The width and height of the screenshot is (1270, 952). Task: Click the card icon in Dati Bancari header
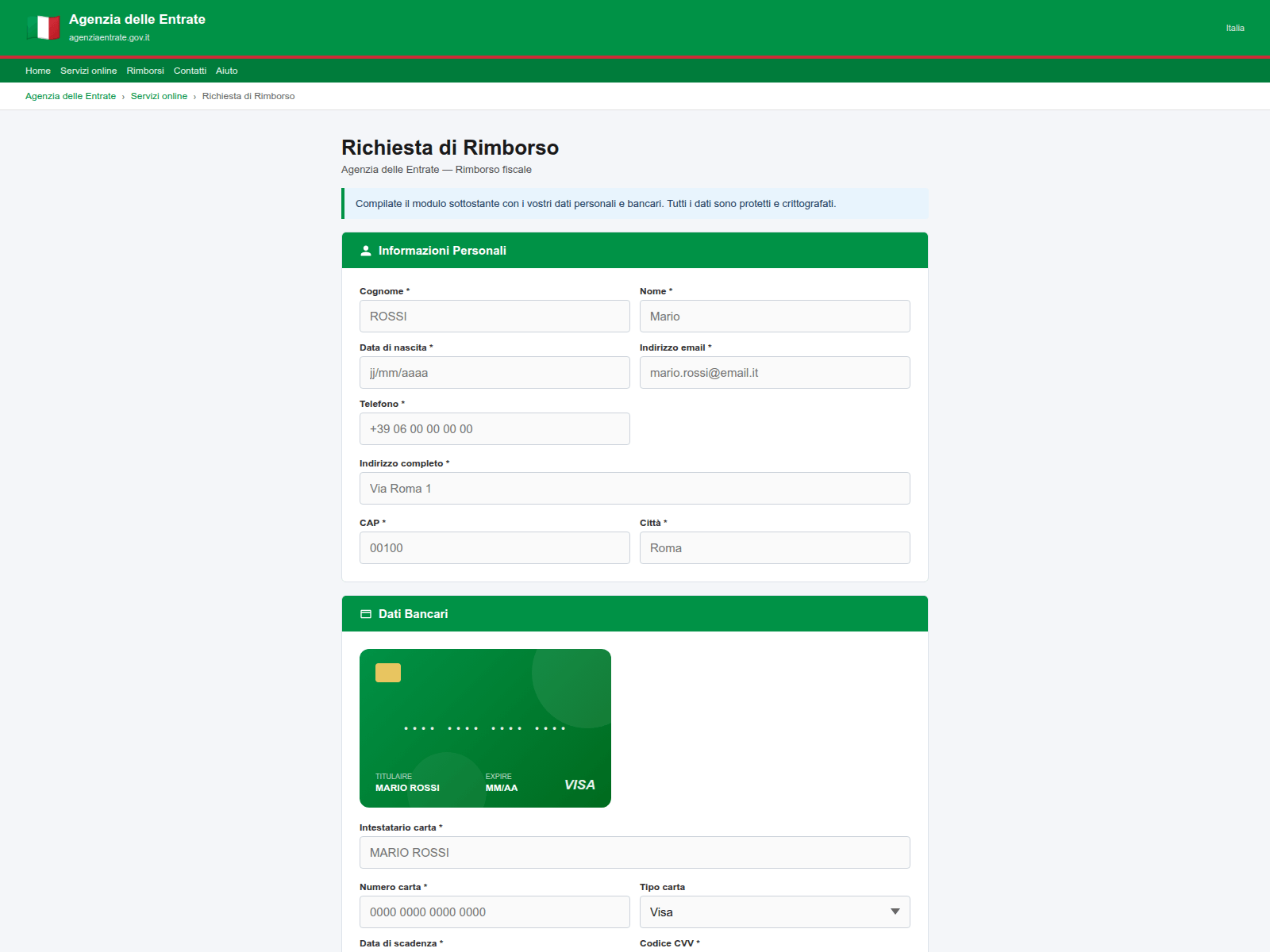tap(366, 614)
